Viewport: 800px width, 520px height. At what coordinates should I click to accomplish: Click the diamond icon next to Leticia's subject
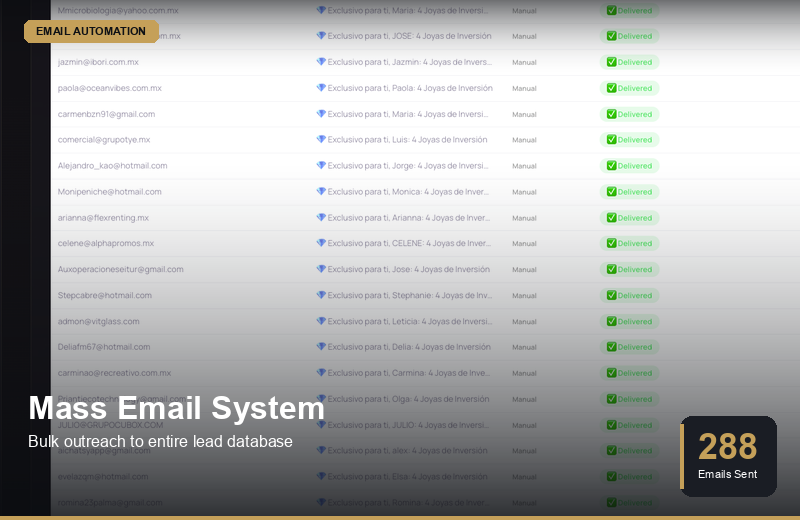(321, 321)
